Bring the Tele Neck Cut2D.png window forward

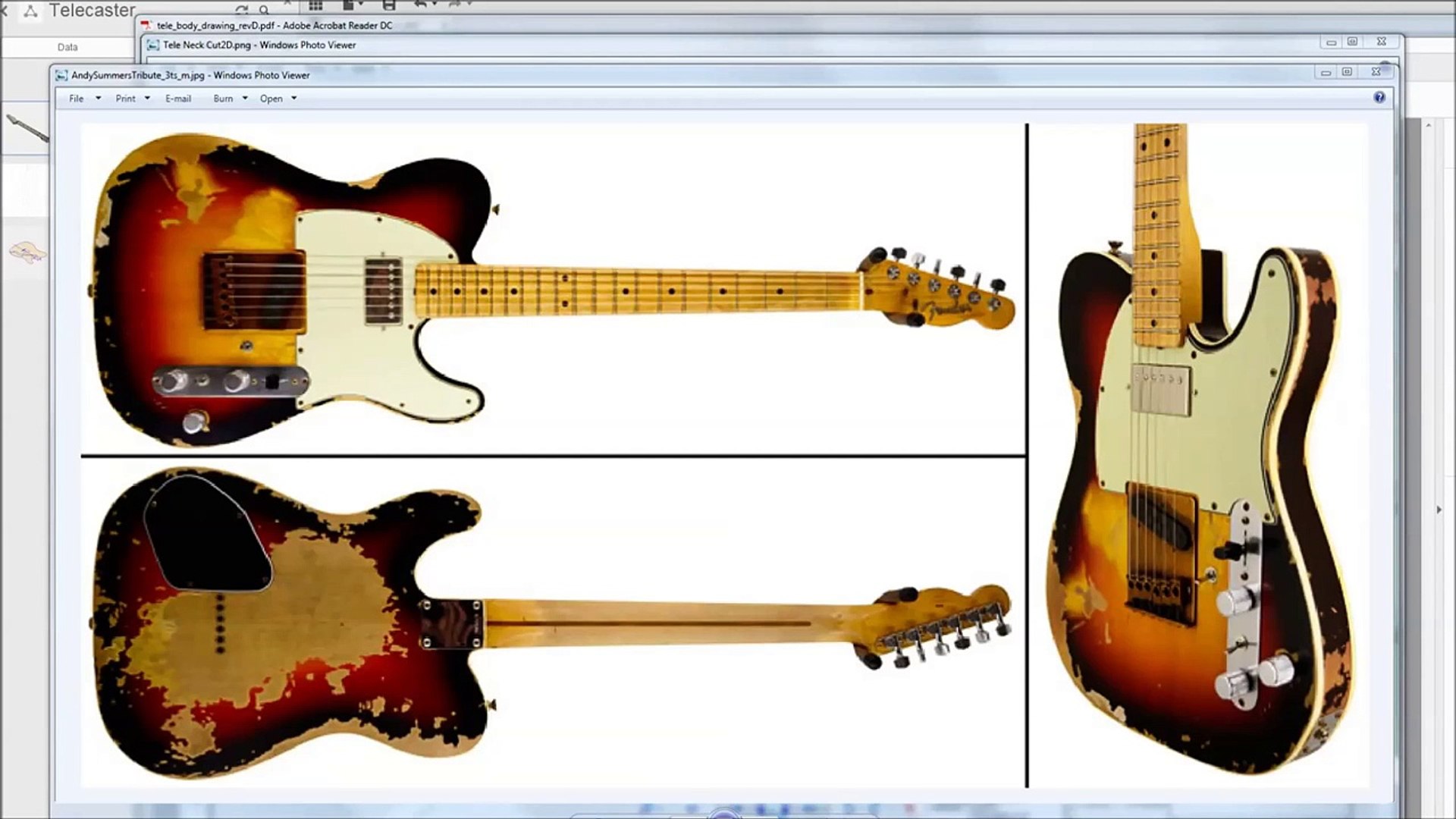[259, 45]
